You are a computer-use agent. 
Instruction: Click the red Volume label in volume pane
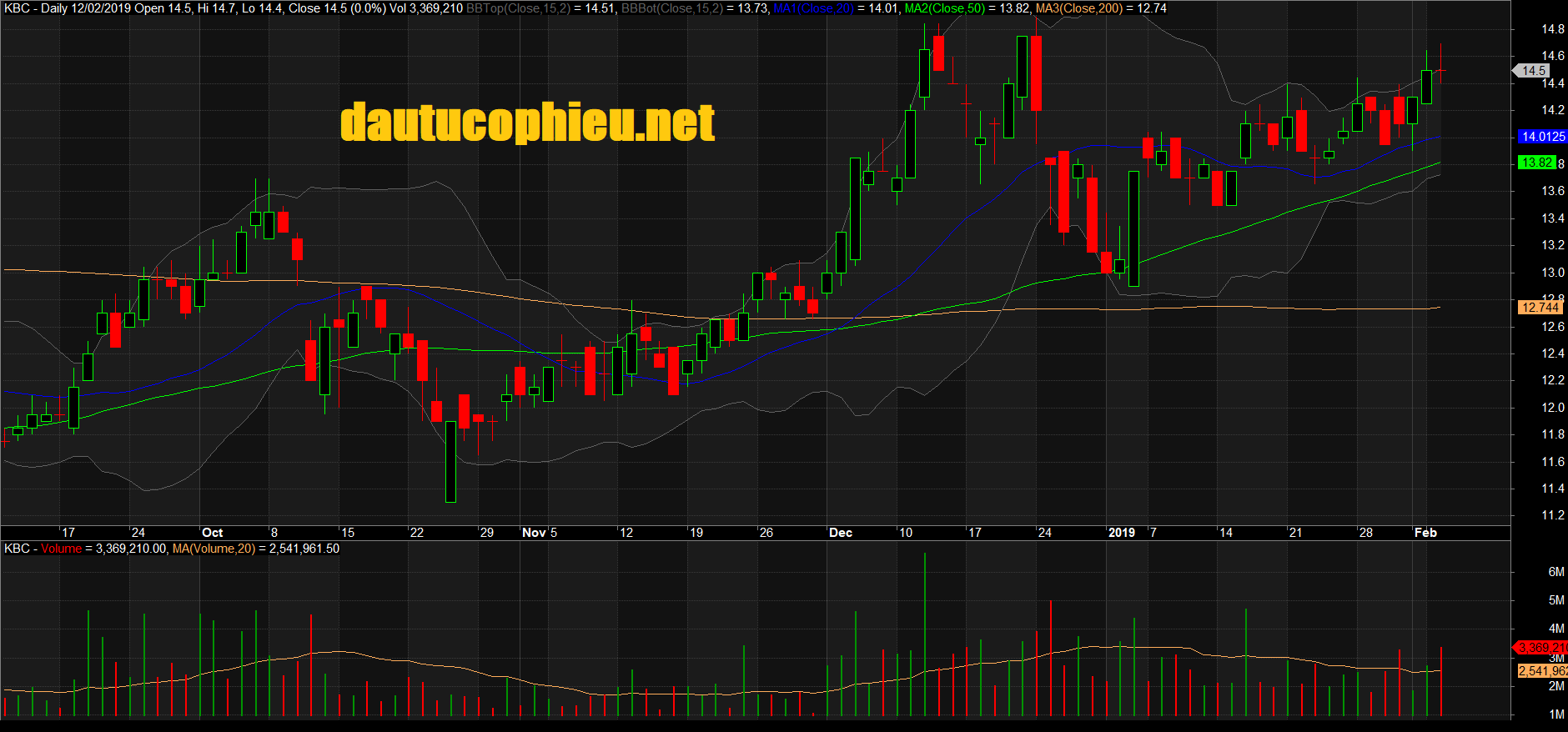[x=62, y=549]
